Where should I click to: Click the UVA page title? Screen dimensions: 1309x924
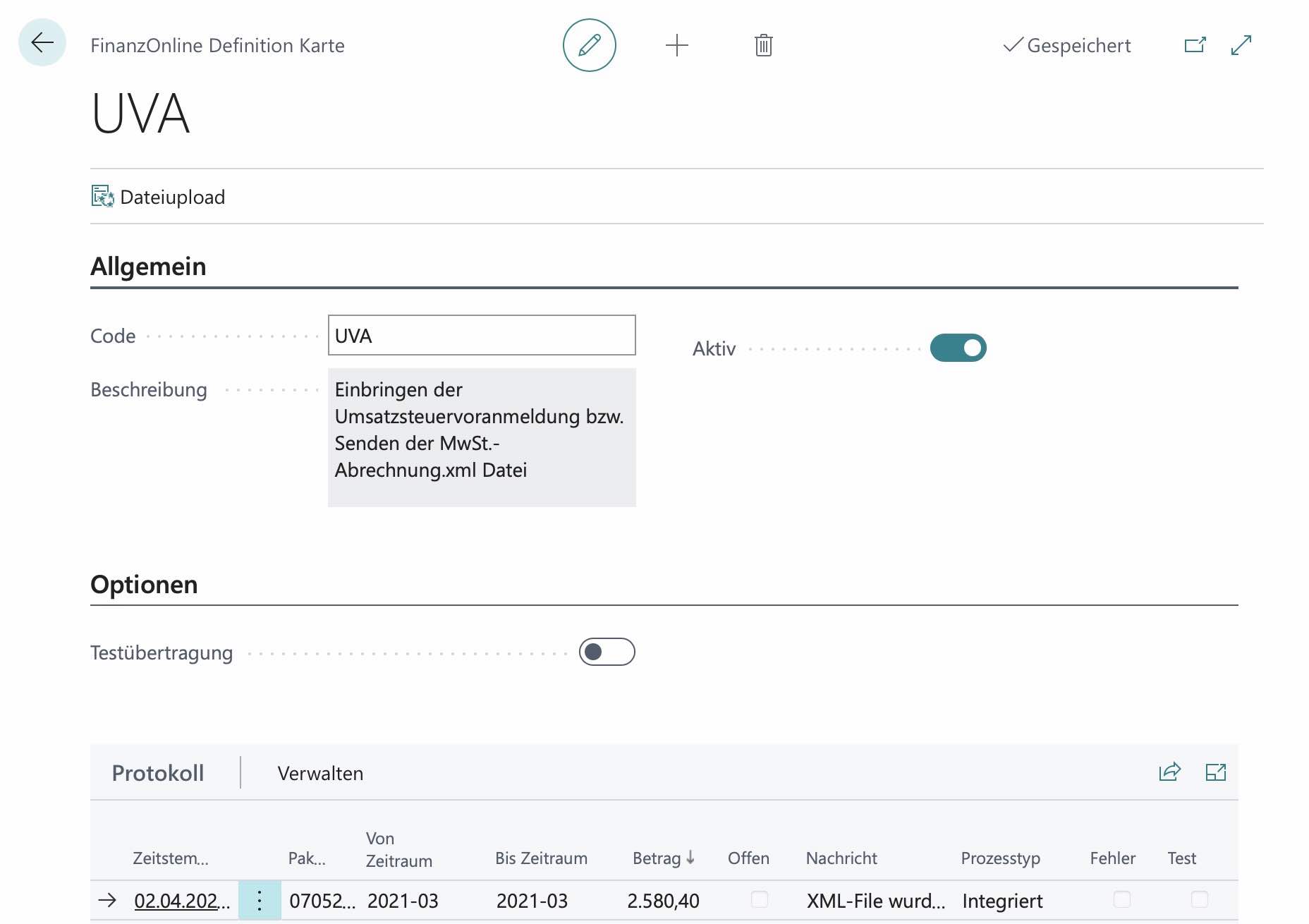[x=141, y=114]
